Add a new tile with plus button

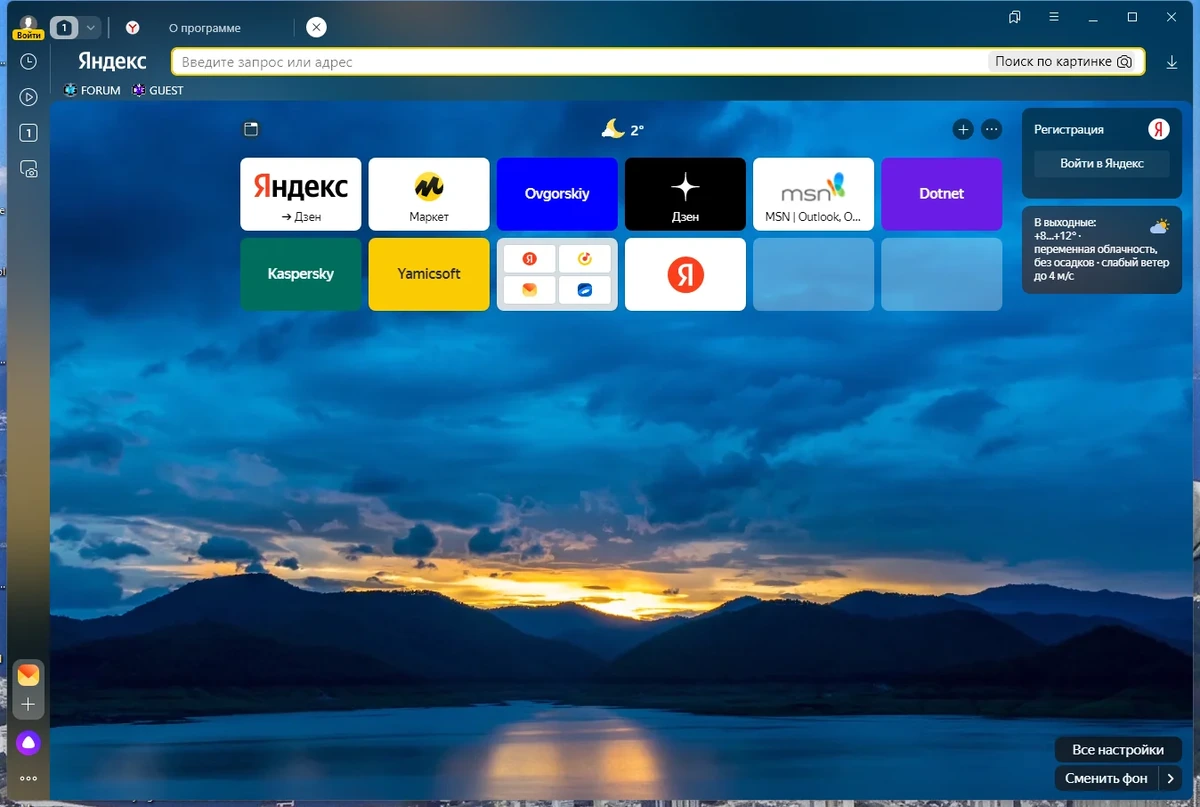click(x=962, y=129)
